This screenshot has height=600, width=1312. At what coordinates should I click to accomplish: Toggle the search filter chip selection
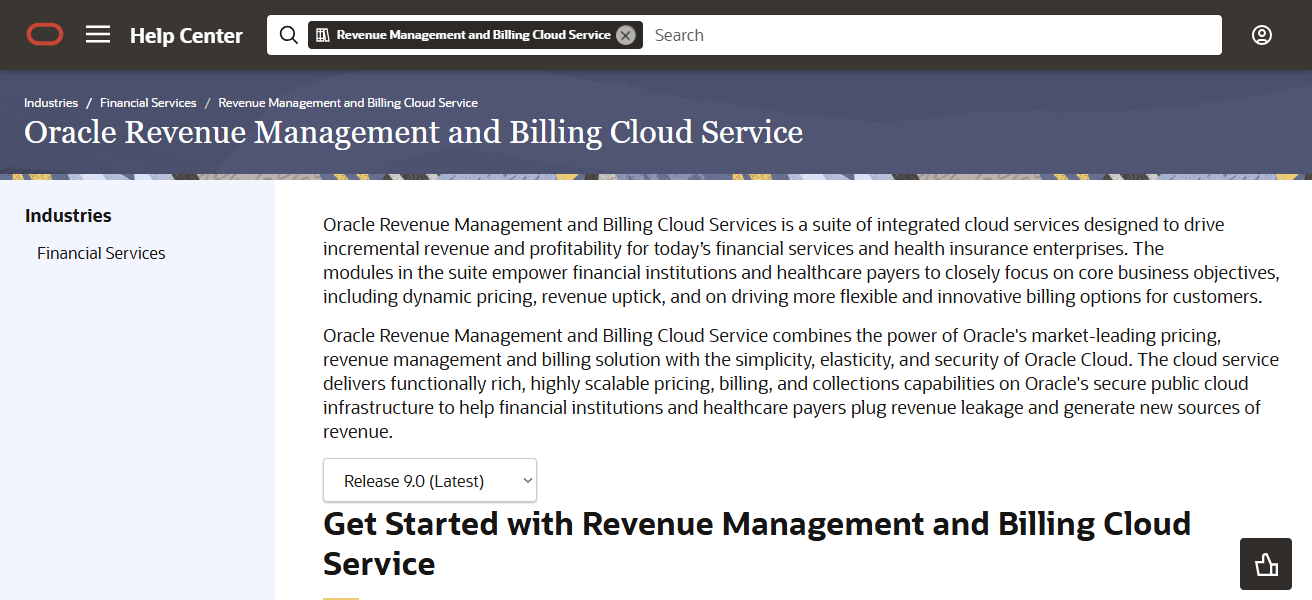click(470, 34)
